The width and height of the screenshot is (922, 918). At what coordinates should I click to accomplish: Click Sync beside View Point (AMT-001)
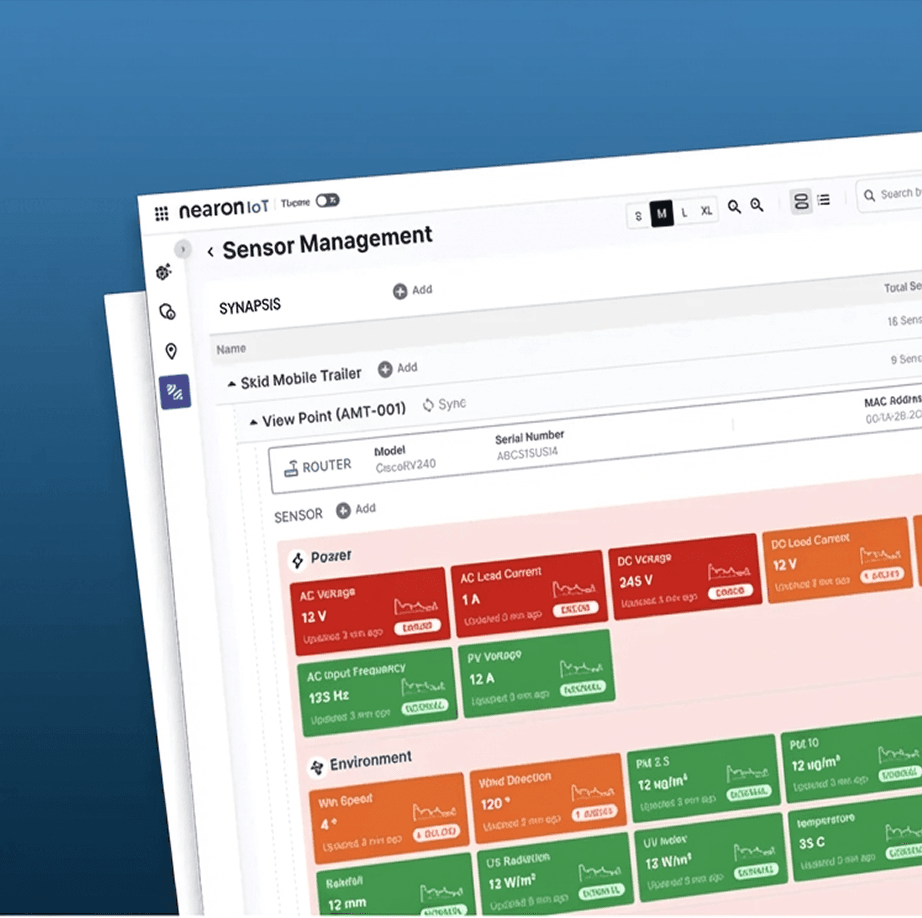click(444, 405)
